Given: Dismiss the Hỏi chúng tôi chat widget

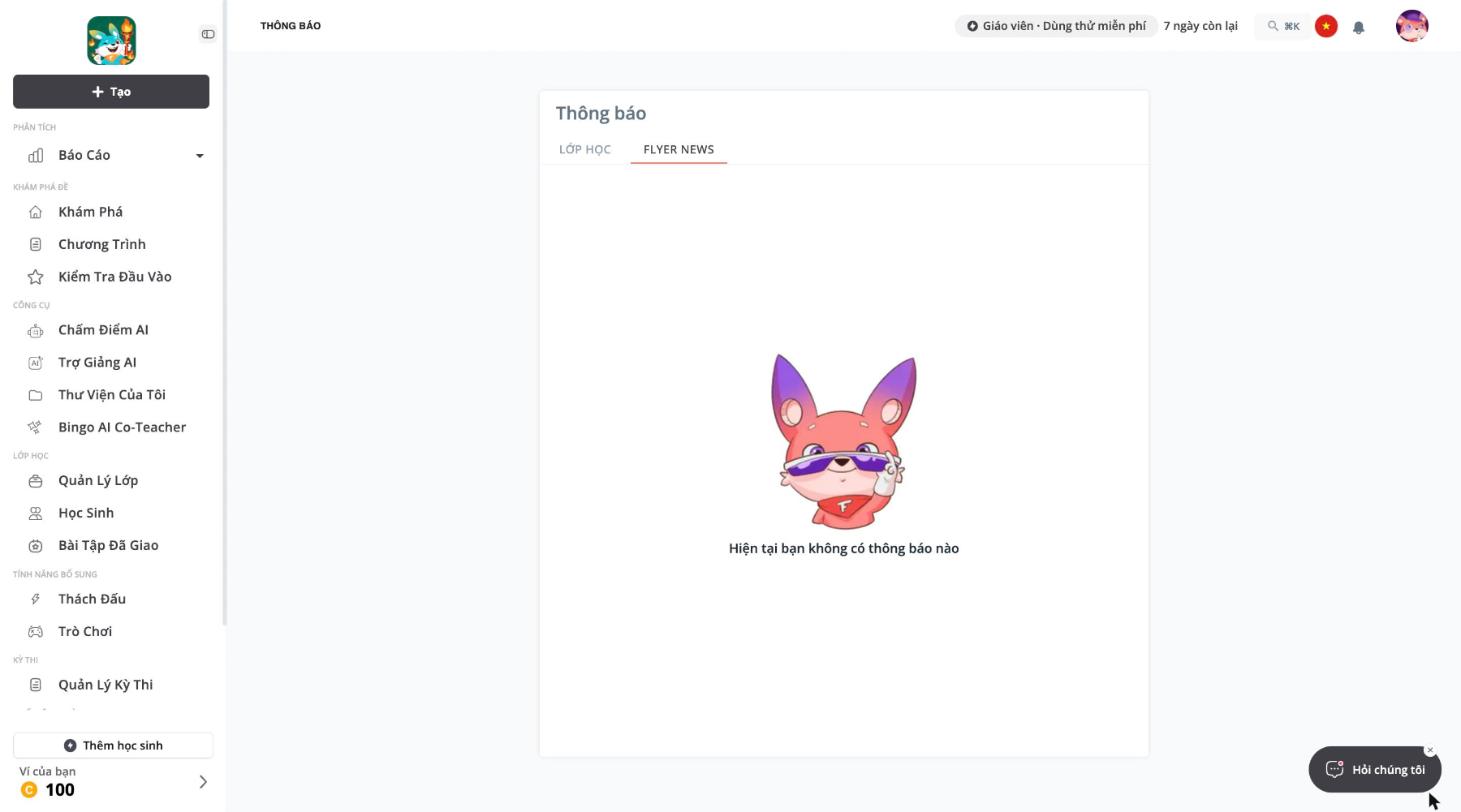Looking at the screenshot, I should click(x=1430, y=750).
